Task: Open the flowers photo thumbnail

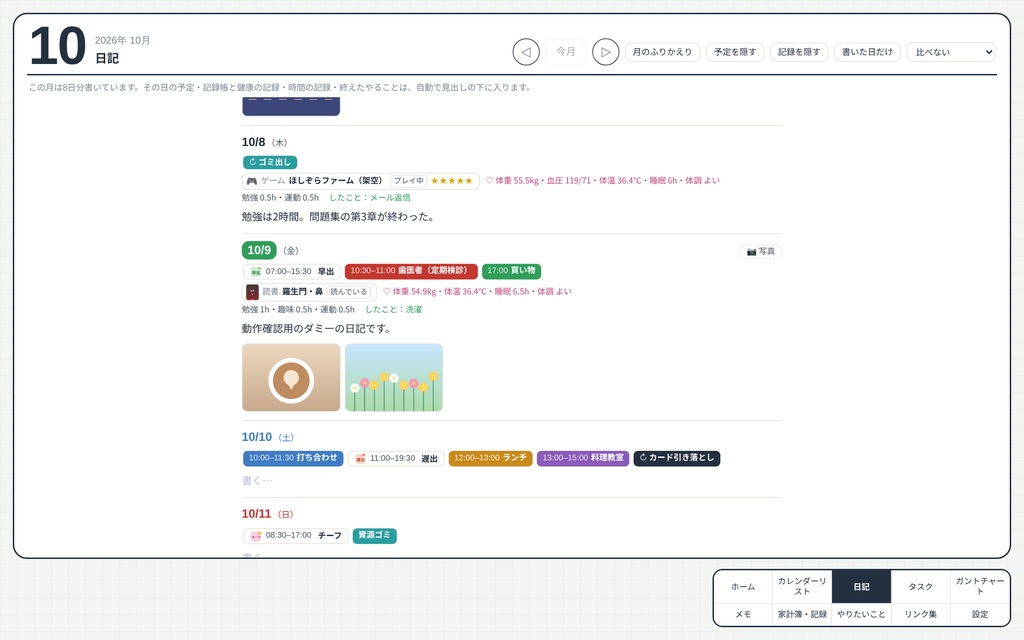Action: [x=394, y=377]
